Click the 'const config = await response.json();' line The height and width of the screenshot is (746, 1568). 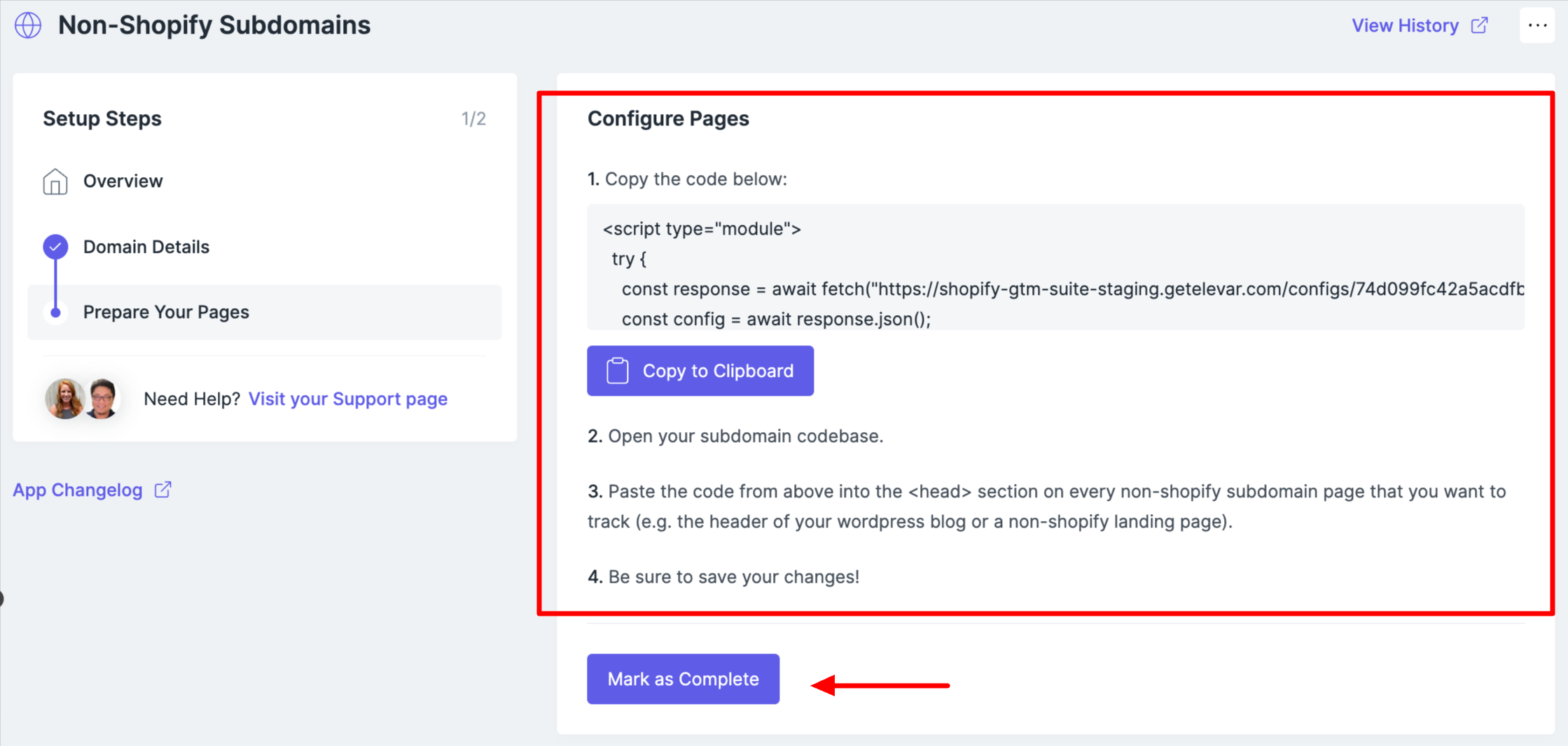(x=777, y=319)
